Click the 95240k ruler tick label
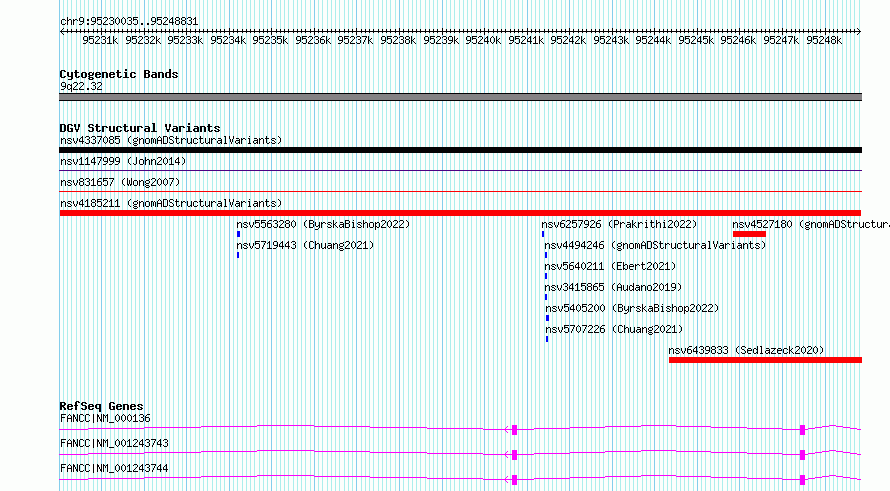This screenshot has width=890, height=491. pyautogui.click(x=483, y=40)
